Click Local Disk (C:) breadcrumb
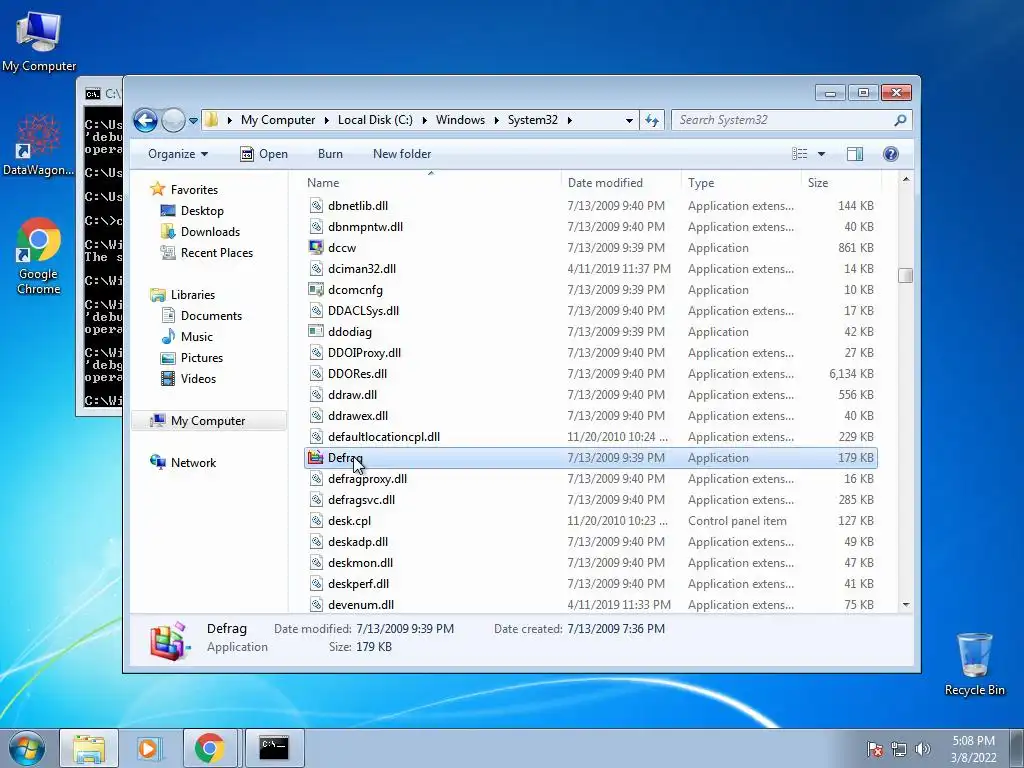1024x768 pixels. tap(375, 120)
